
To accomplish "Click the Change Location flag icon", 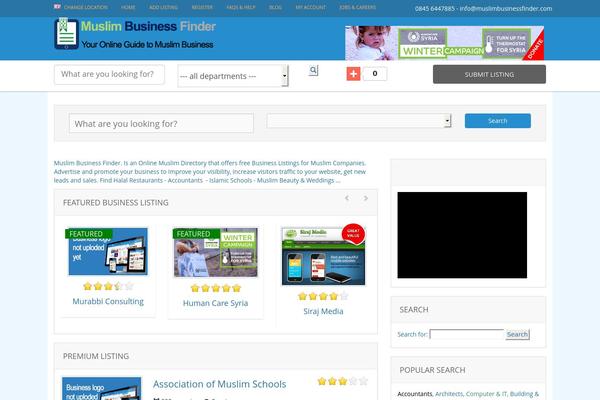I will 57,7.
